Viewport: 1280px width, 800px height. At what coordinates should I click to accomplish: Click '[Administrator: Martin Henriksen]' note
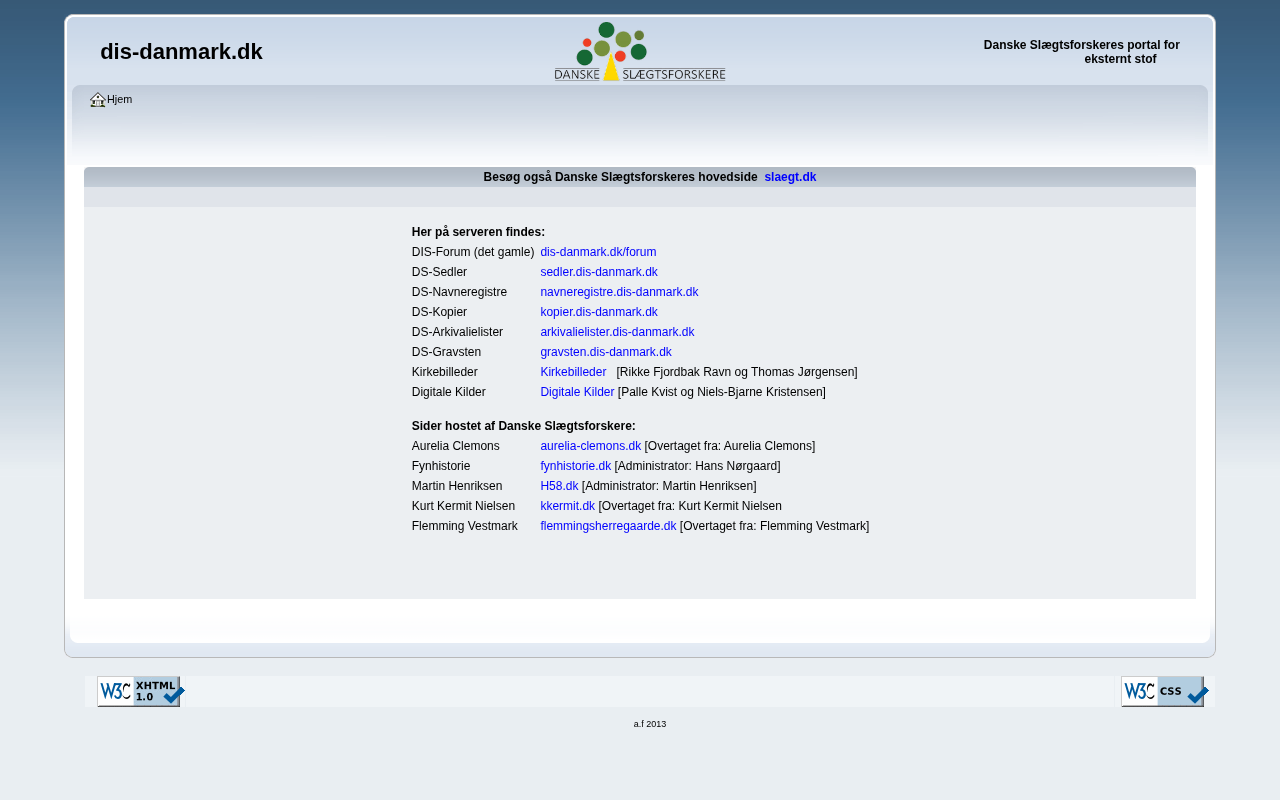pyautogui.click(x=669, y=486)
